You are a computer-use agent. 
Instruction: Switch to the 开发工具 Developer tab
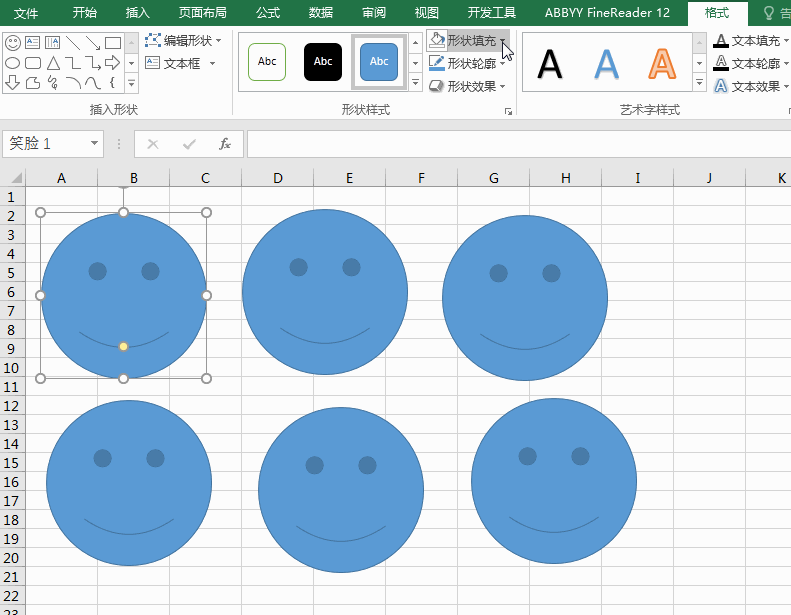[491, 13]
